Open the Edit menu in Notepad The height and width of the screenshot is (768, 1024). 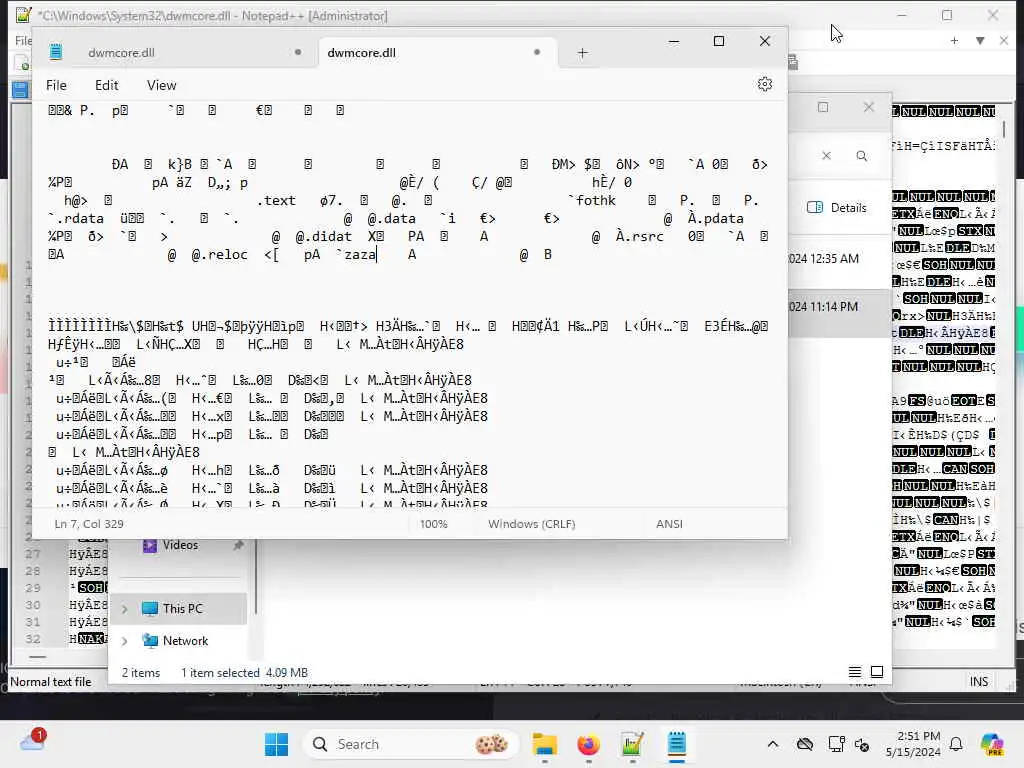tap(106, 85)
